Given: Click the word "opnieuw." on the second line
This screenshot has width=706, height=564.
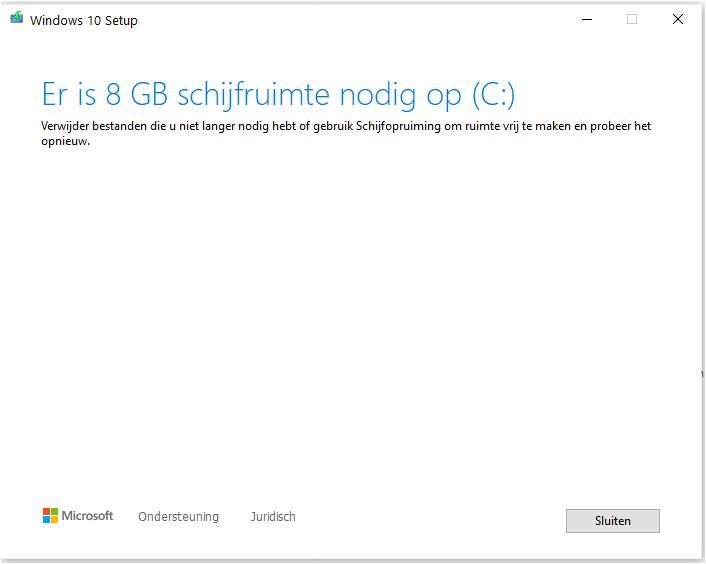Looking at the screenshot, I should coord(65,142).
